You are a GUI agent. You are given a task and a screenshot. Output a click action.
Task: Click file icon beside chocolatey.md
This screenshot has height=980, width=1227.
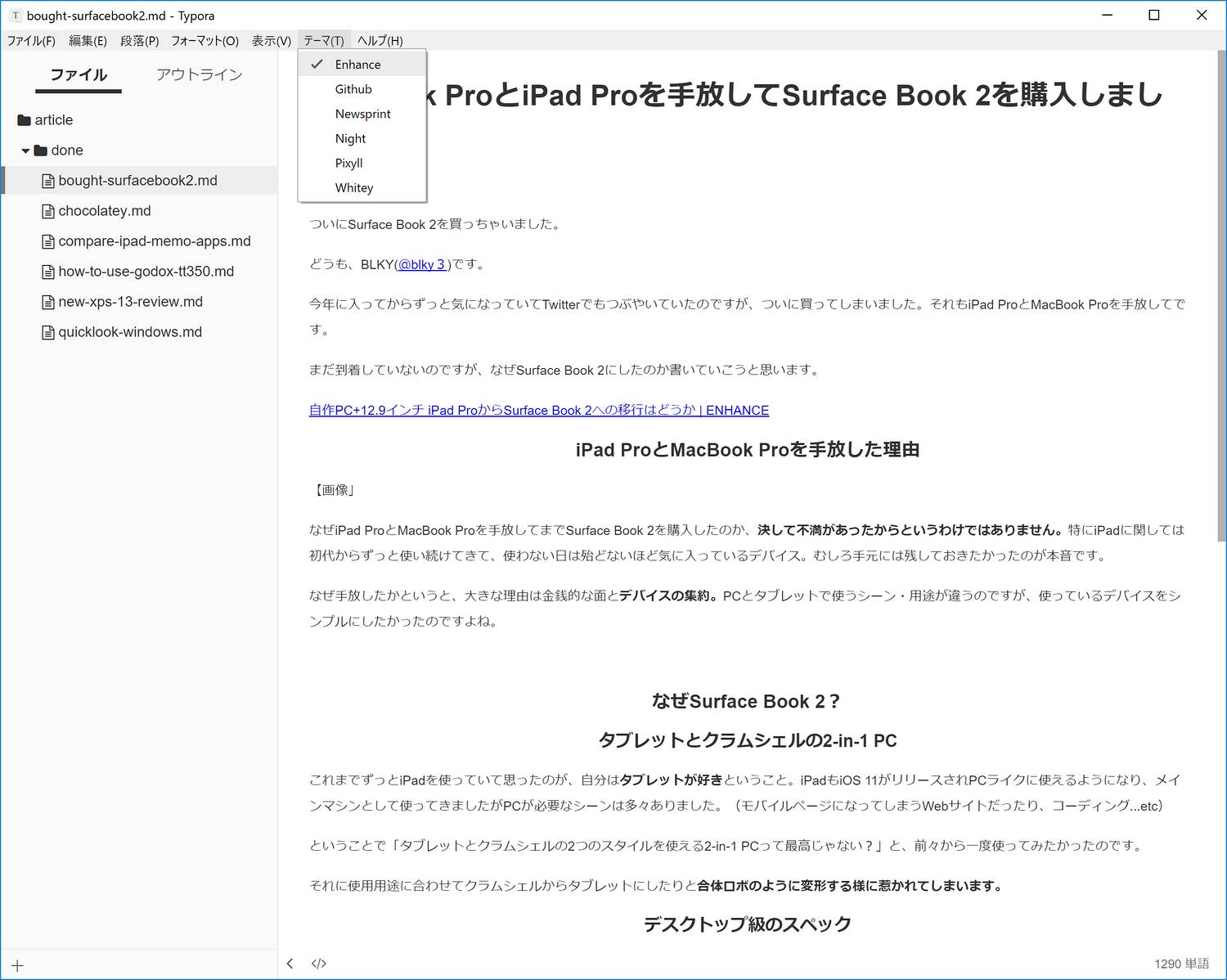pyautogui.click(x=48, y=211)
